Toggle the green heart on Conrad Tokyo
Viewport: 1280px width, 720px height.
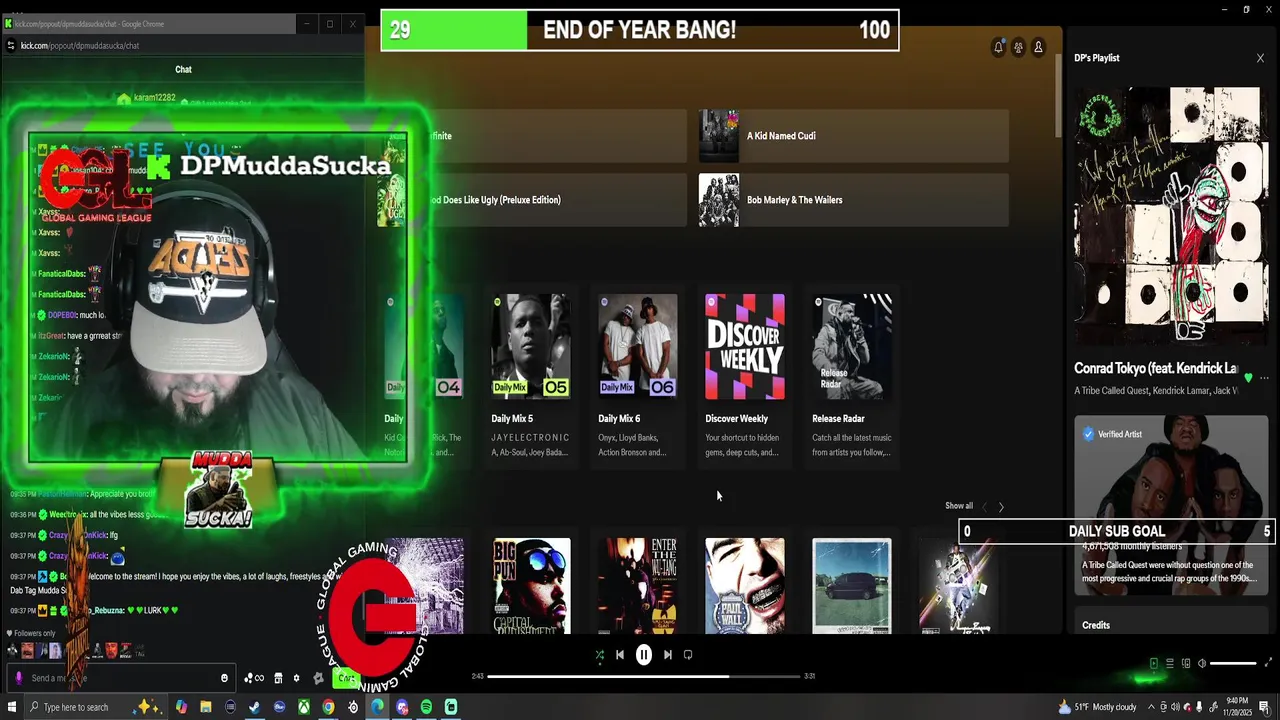pyautogui.click(x=1248, y=378)
